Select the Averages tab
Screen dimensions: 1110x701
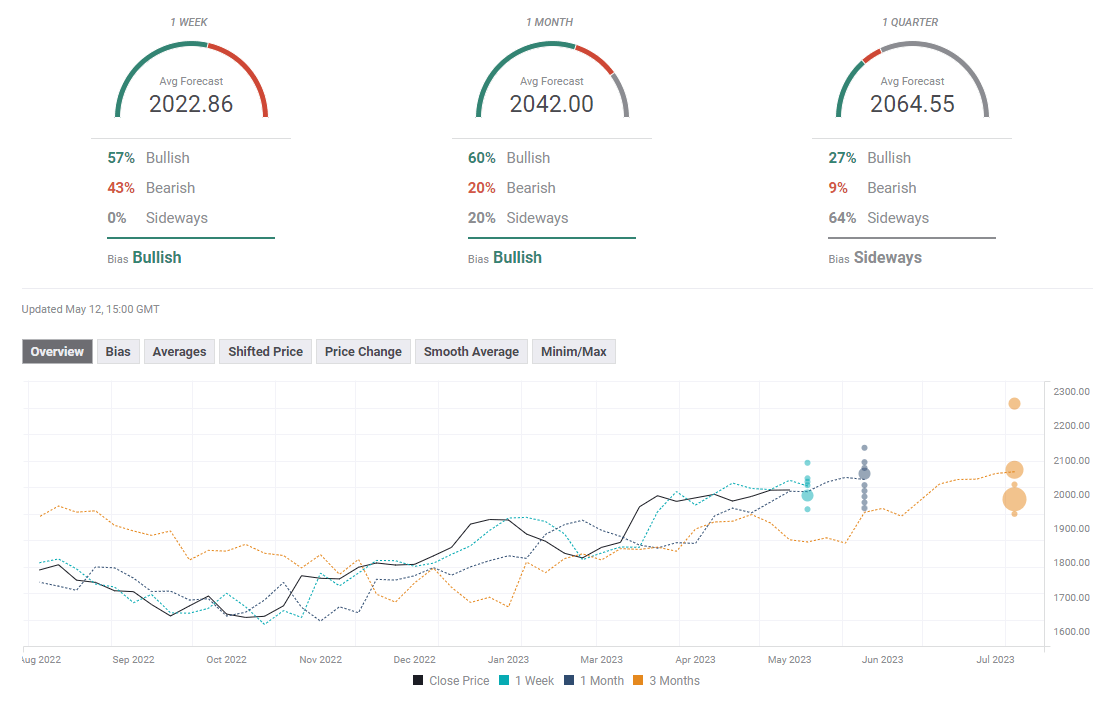pyautogui.click(x=180, y=351)
